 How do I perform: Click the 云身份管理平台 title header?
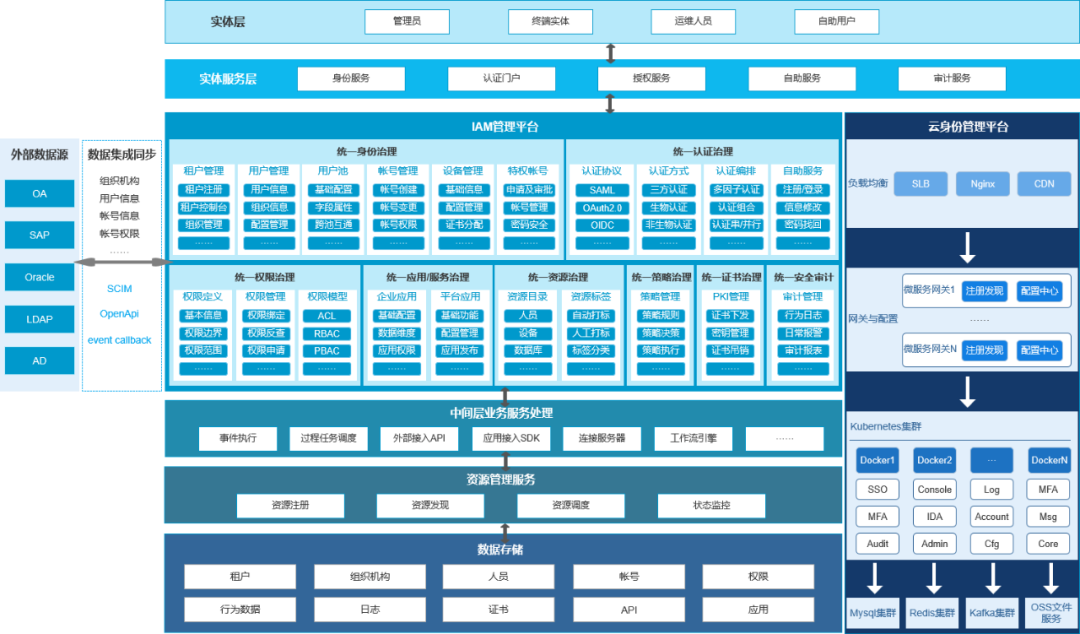961,127
